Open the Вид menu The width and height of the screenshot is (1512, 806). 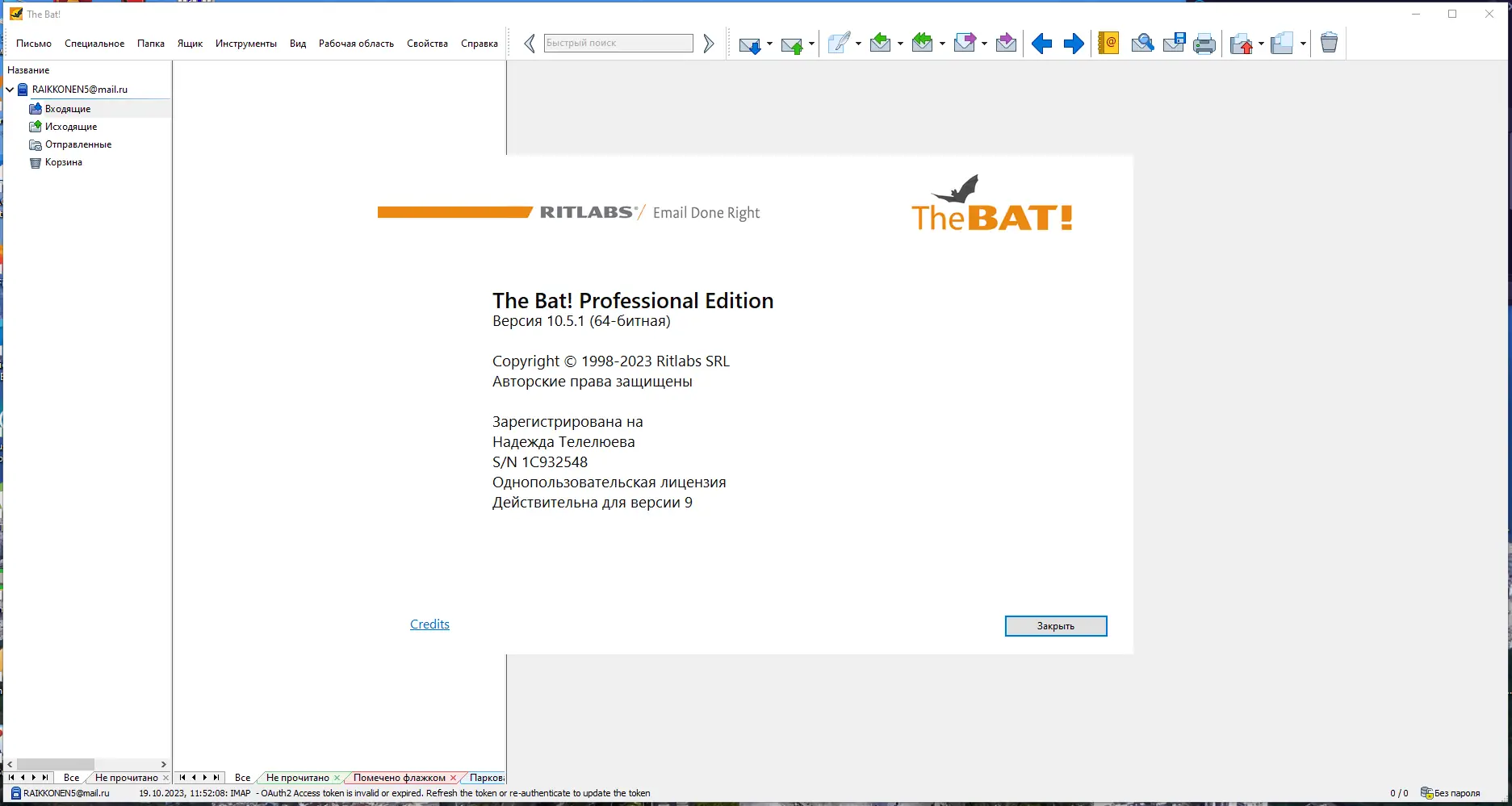298,44
